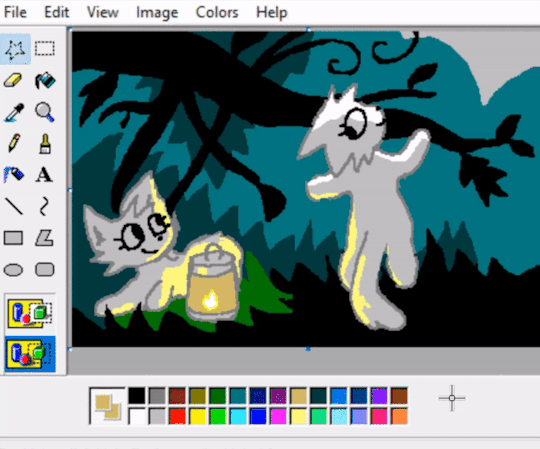Open the Image menu
This screenshot has height=449, width=540.
(157, 13)
